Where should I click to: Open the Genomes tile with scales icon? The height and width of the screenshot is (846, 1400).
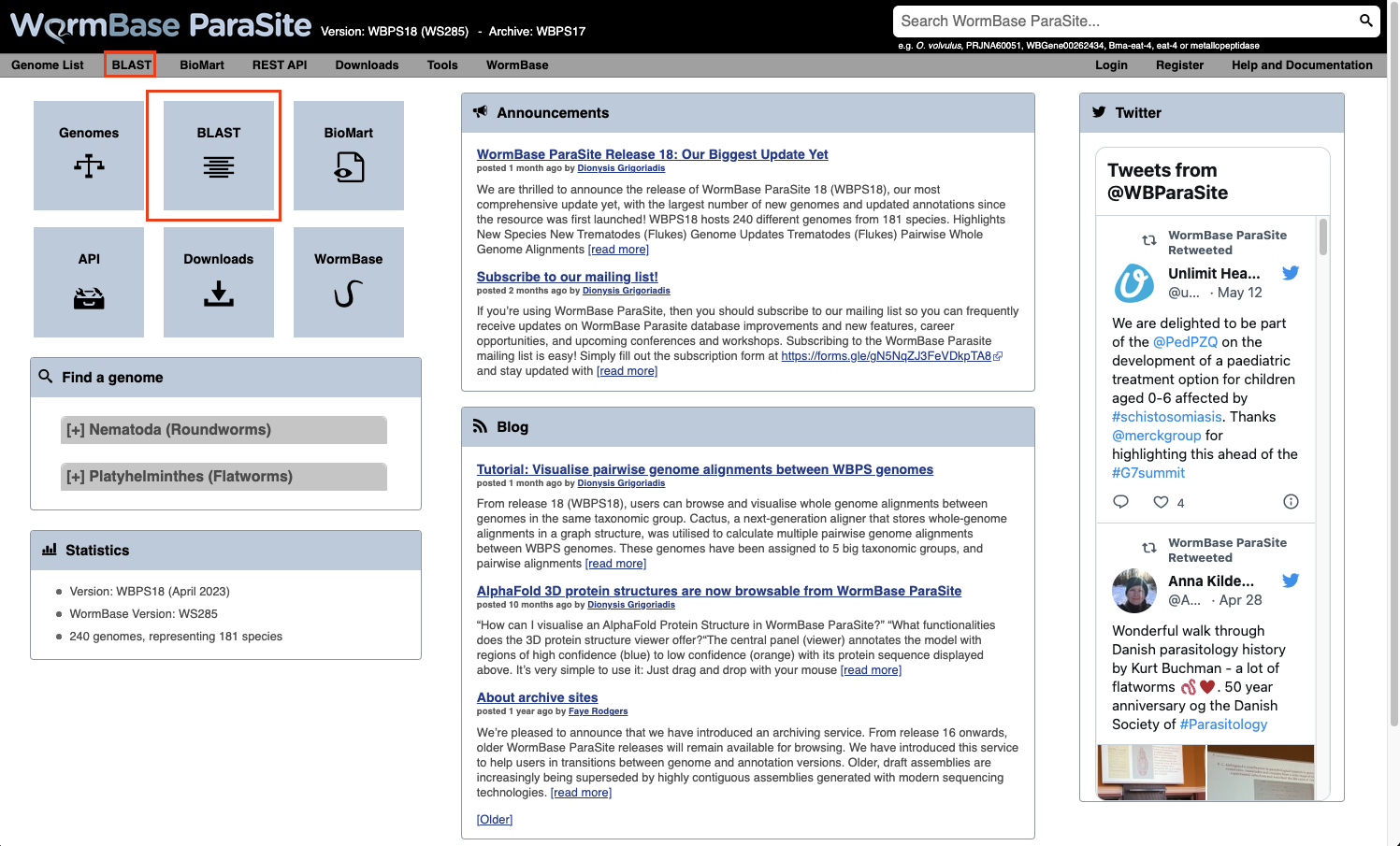coord(89,155)
